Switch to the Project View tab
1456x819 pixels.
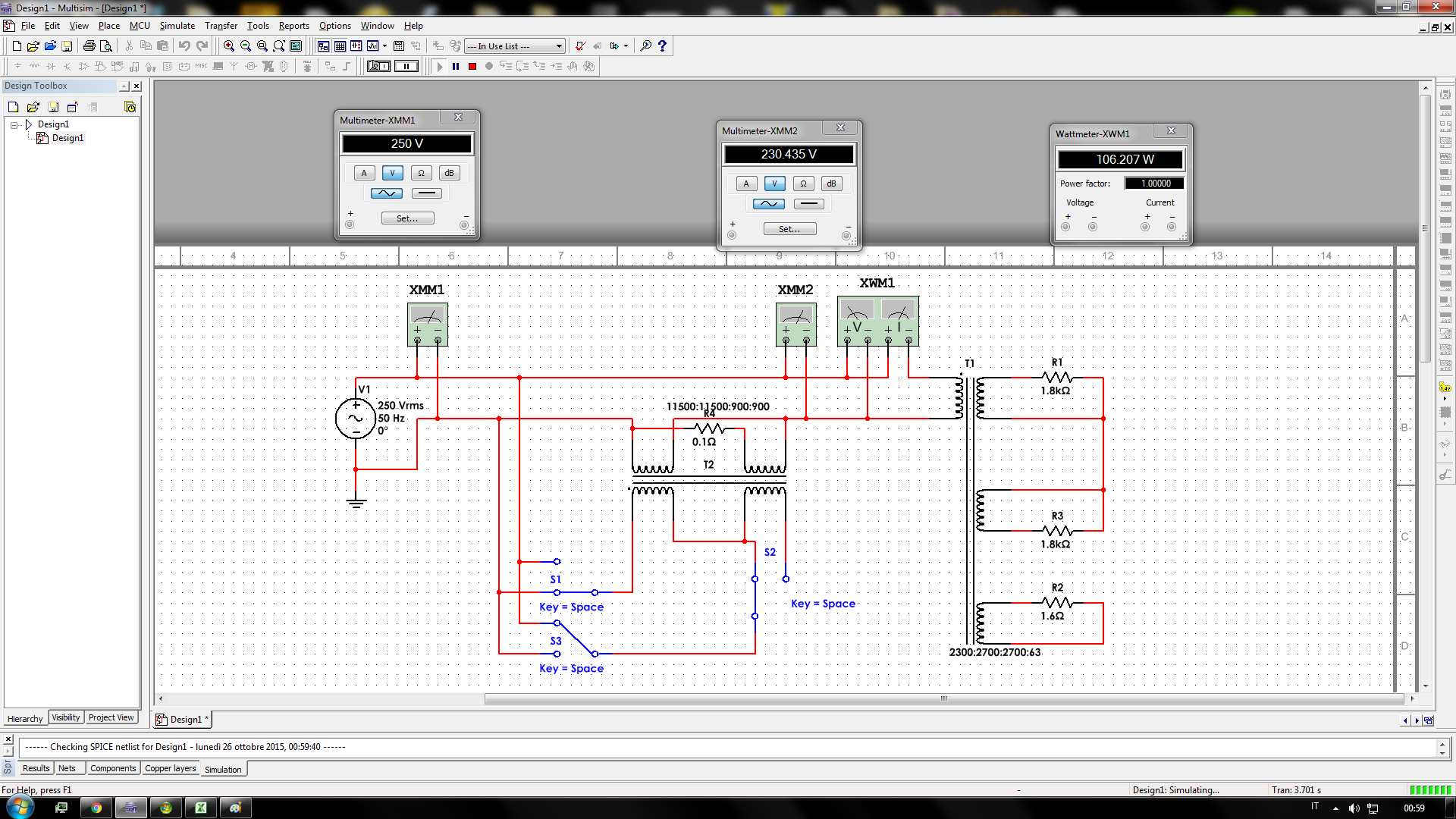pyautogui.click(x=111, y=717)
